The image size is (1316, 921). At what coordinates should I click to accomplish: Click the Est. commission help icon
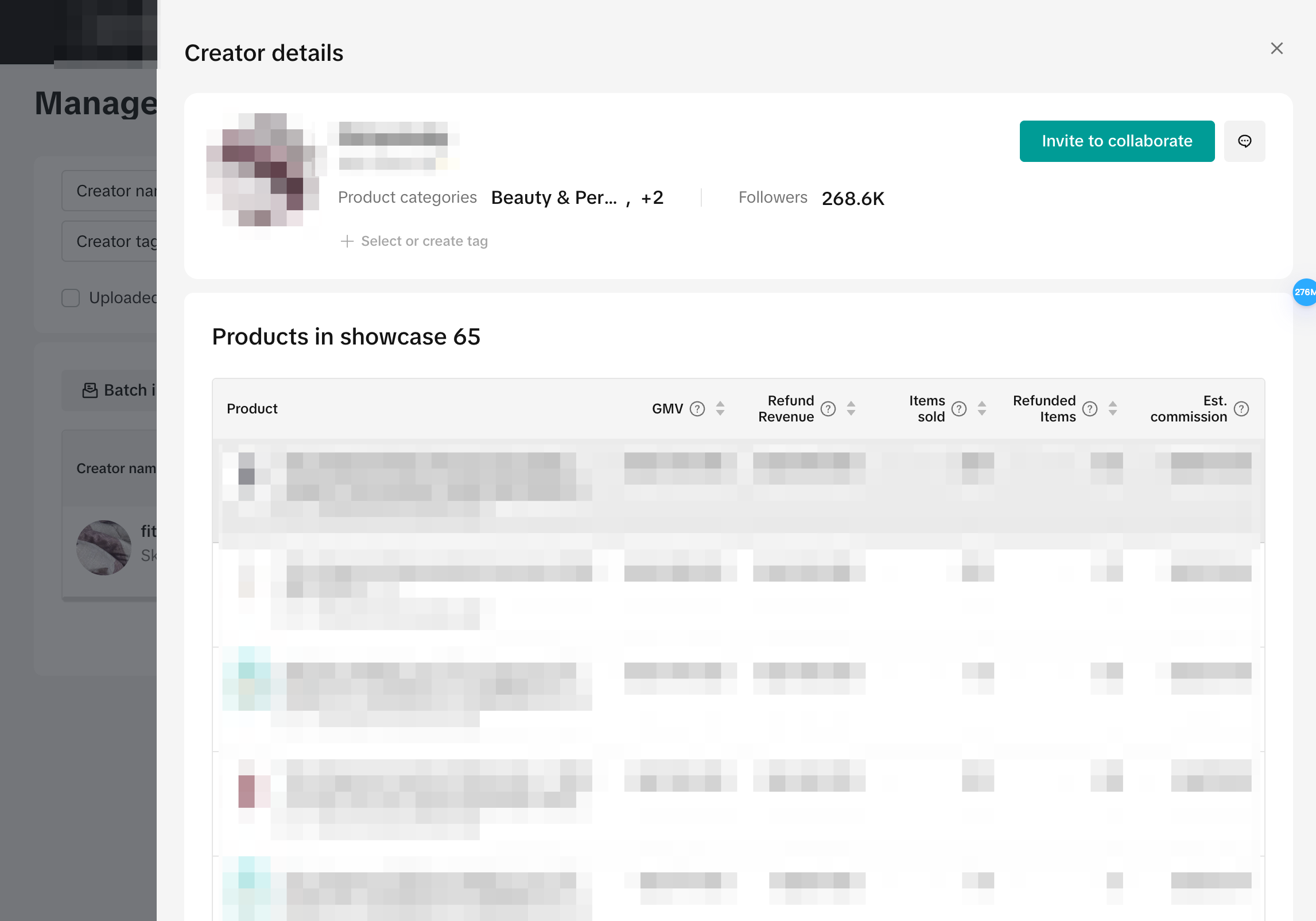click(x=1241, y=409)
